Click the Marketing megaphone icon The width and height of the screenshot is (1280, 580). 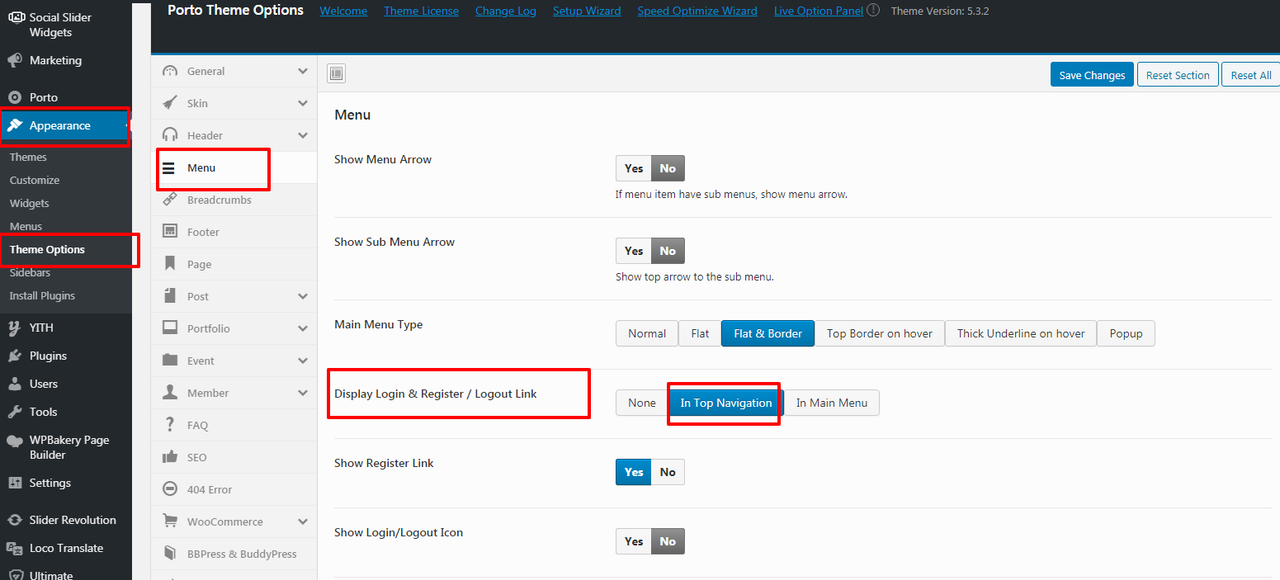click(x=14, y=60)
